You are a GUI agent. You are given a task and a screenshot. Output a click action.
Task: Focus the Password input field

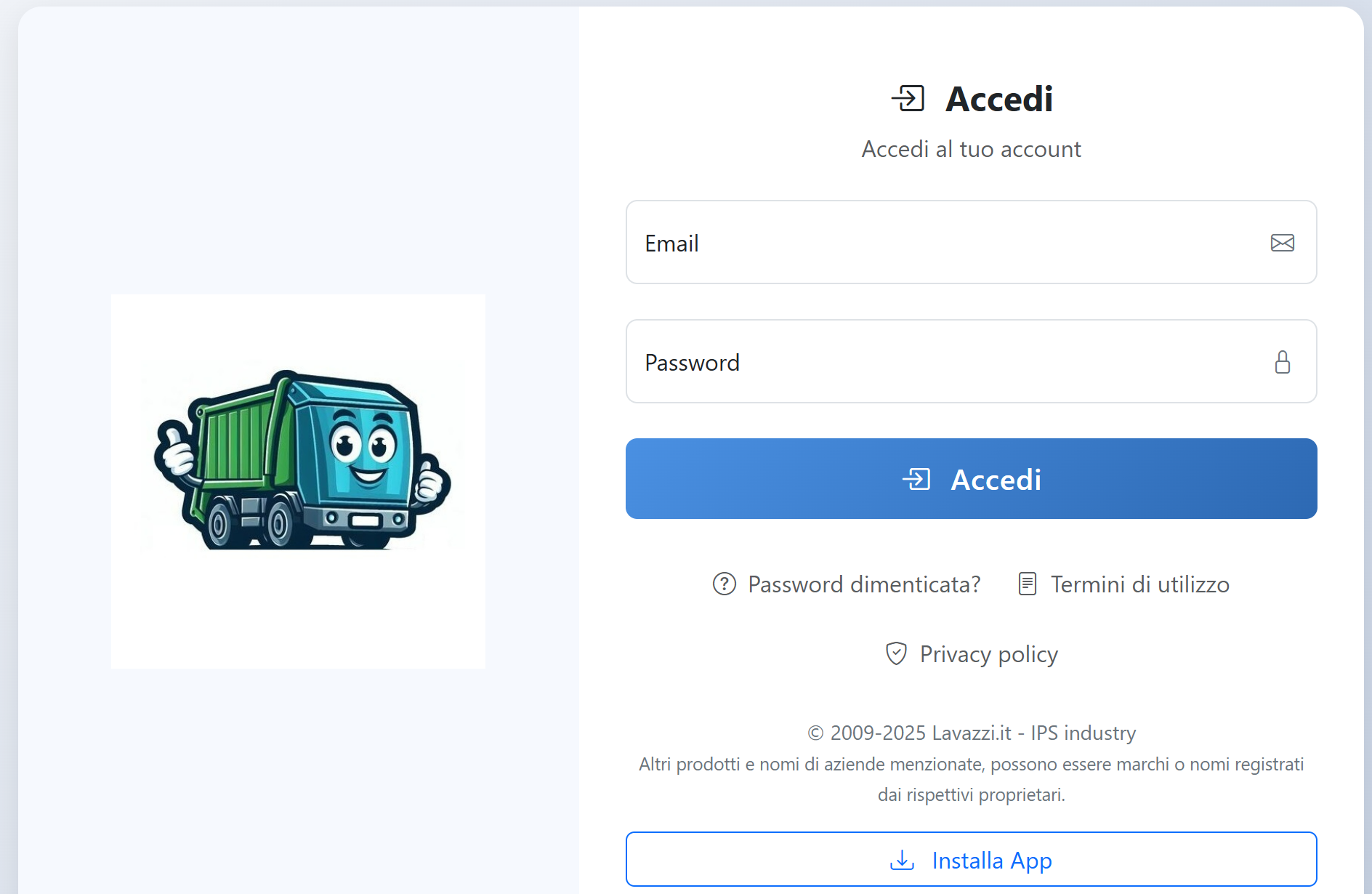tap(972, 361)
